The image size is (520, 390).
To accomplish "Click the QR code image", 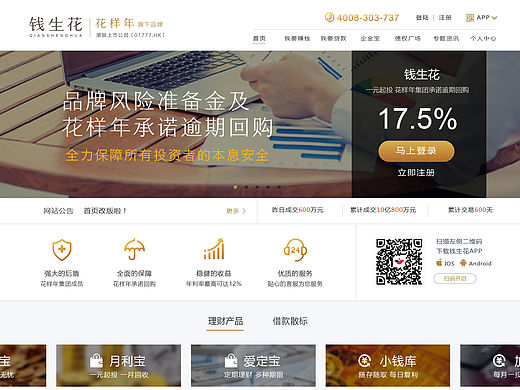I will coord(399,262).
